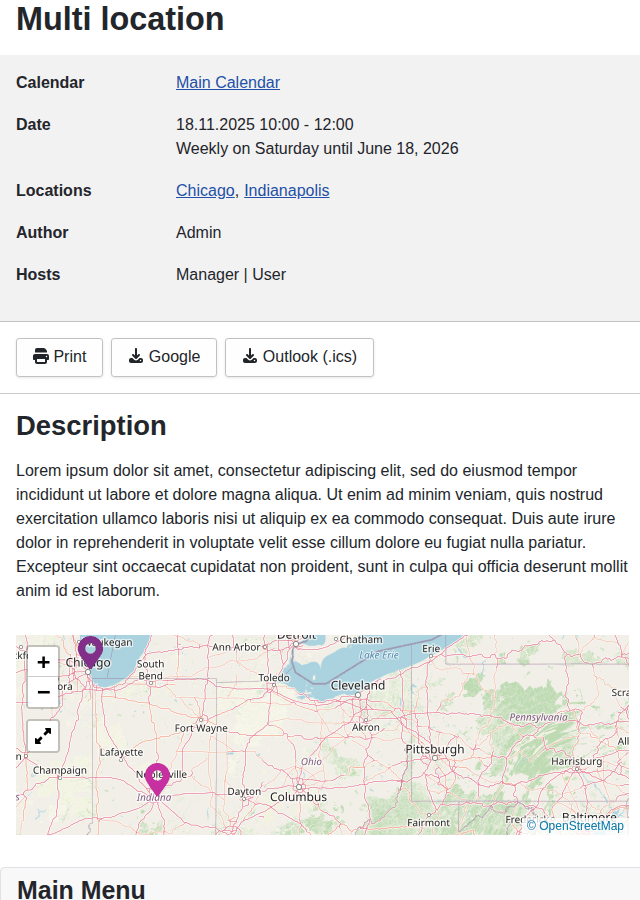
Task: Export event as Outlook (.ics) file
Action: click(x=299, y=357)
